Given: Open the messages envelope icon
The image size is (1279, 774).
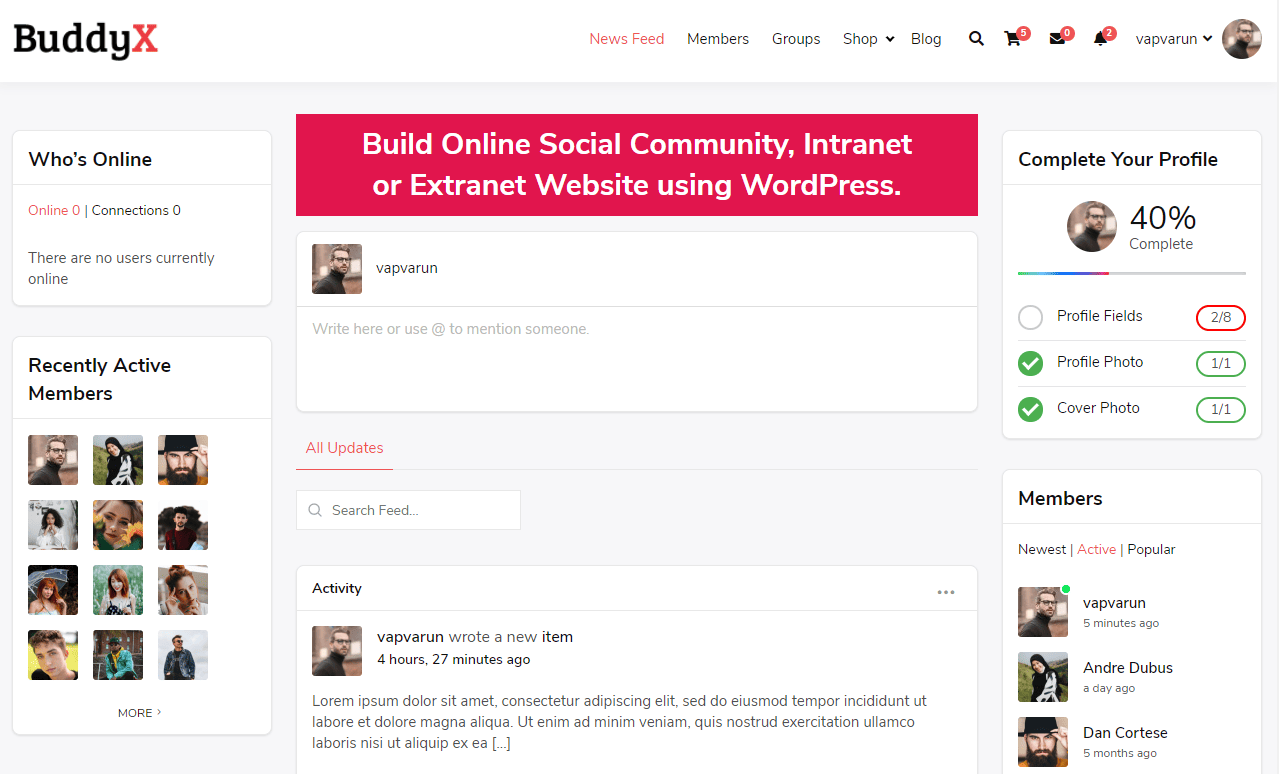Looking at the screenshot, I should click(1057, 39).
